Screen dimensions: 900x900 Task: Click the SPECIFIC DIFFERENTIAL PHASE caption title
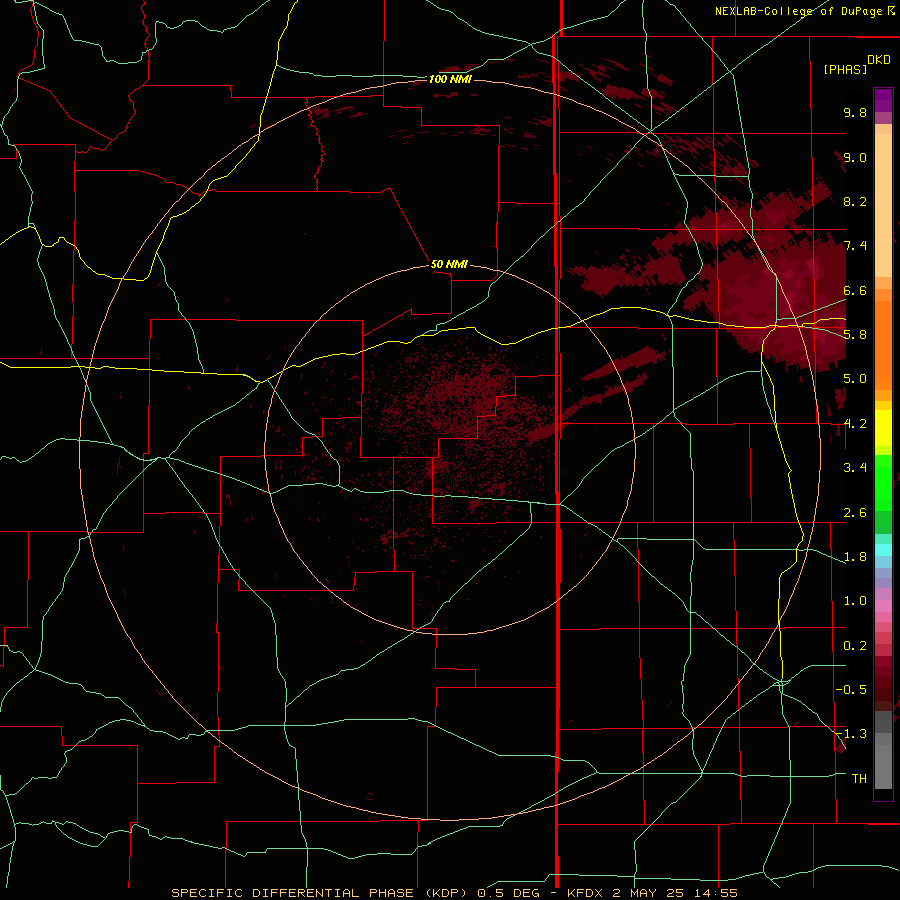click(x=292, y=893)
